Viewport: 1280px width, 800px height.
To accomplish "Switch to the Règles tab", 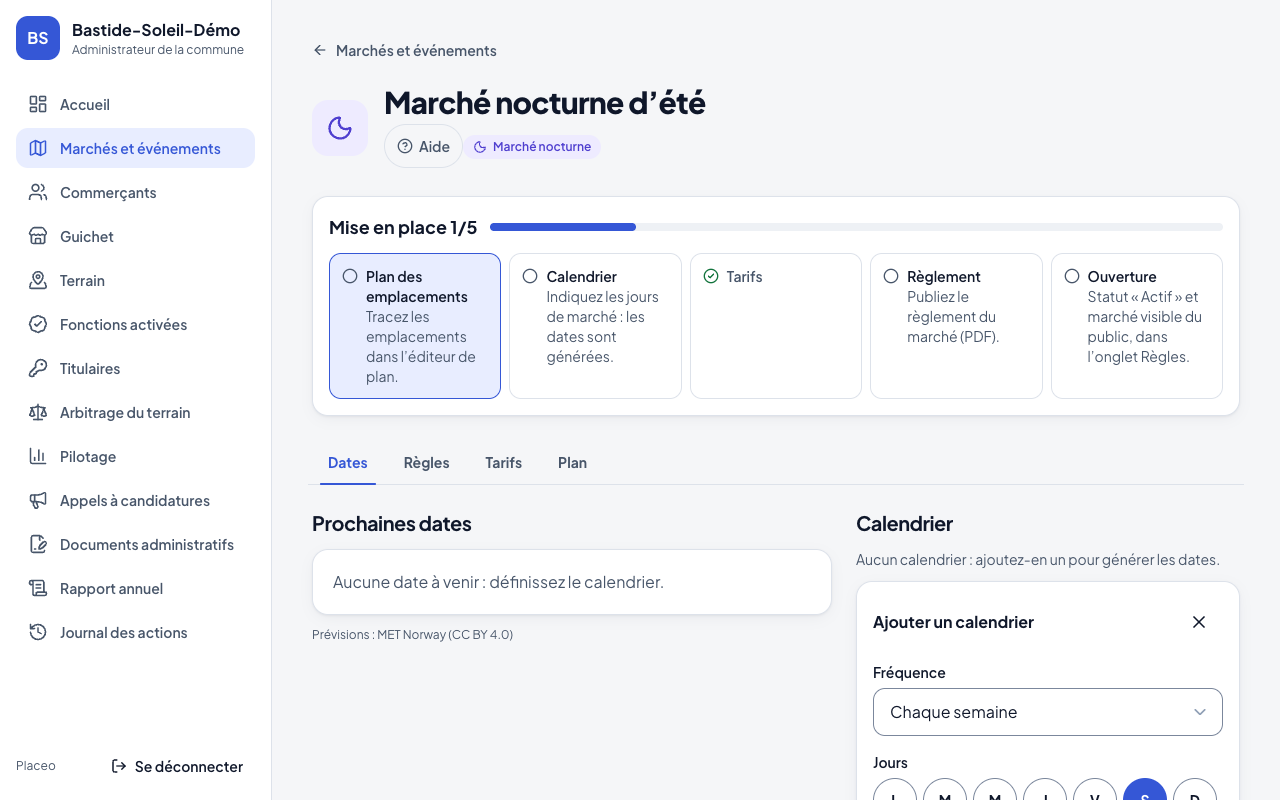I will point(426,463).
